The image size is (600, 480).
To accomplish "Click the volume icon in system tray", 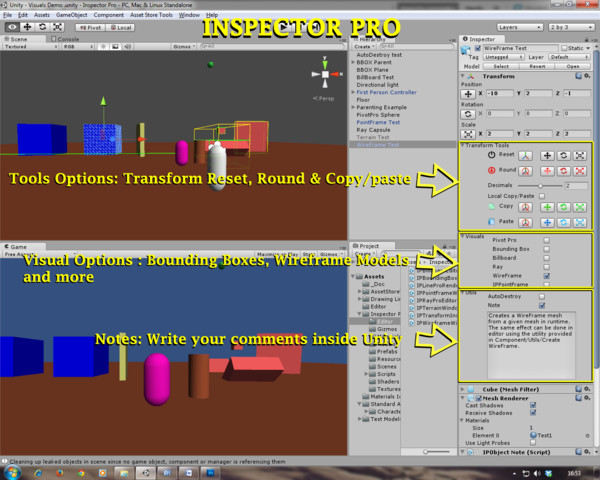I will click(x=538, y=473).
